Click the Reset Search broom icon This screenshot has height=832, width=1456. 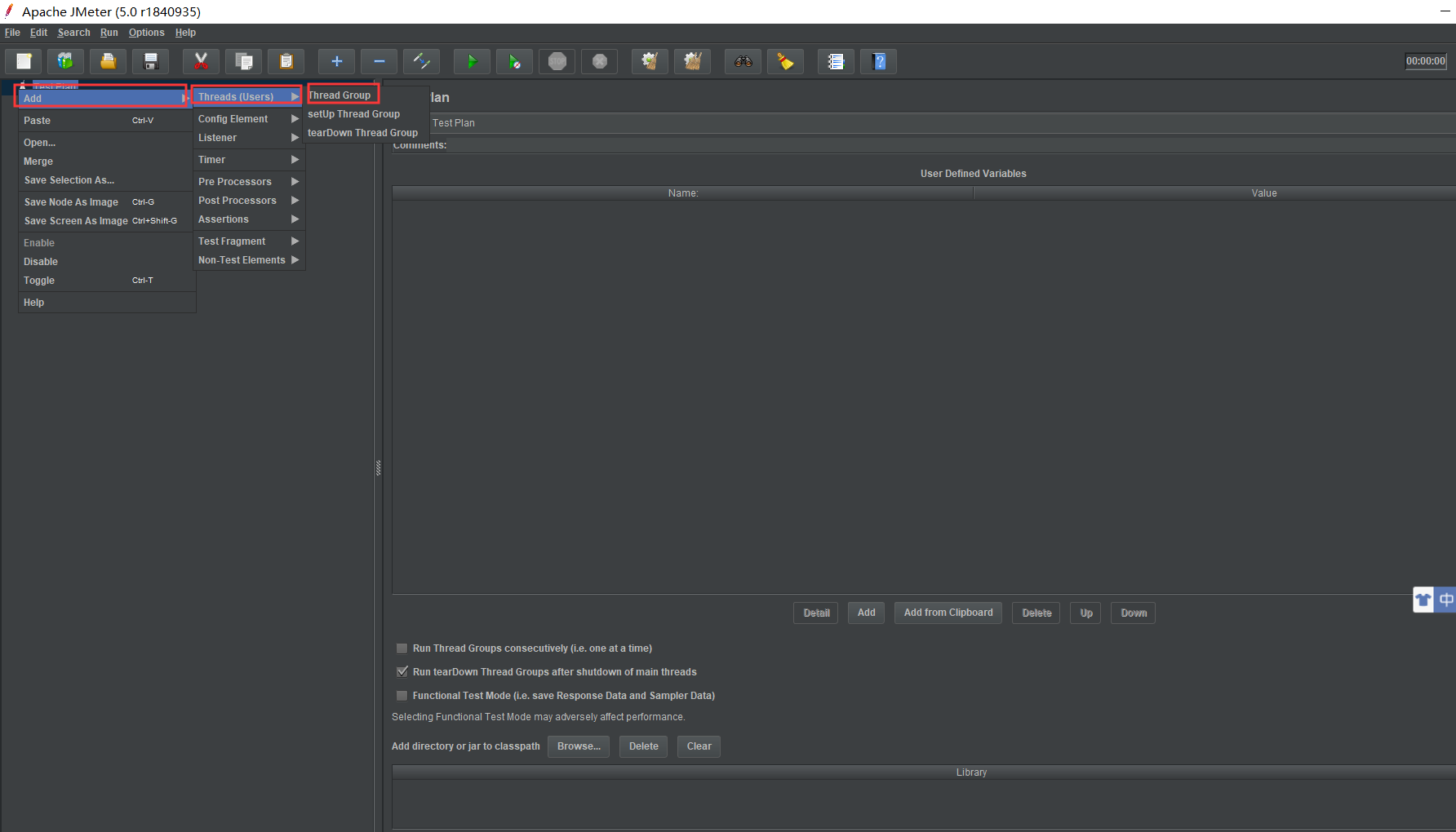tap(785, 61)
